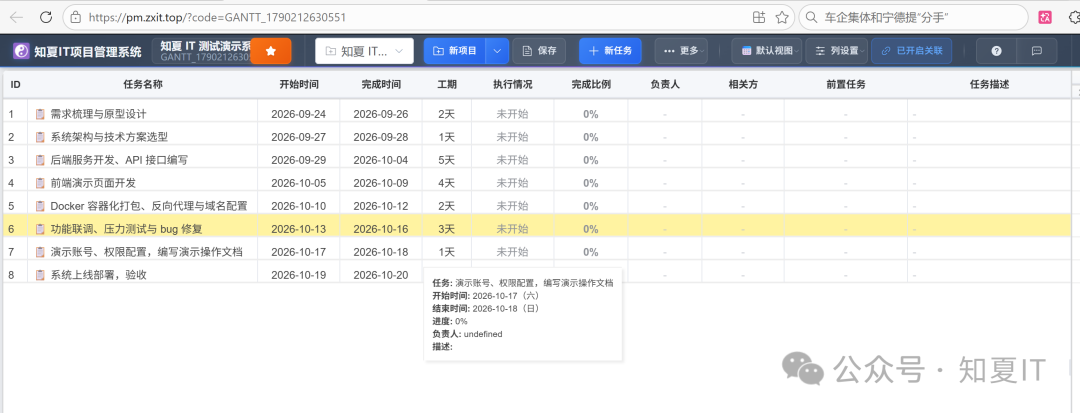1080x413 pixels.
Task: Click the ID 6 cell
Action: click(11, 229)
